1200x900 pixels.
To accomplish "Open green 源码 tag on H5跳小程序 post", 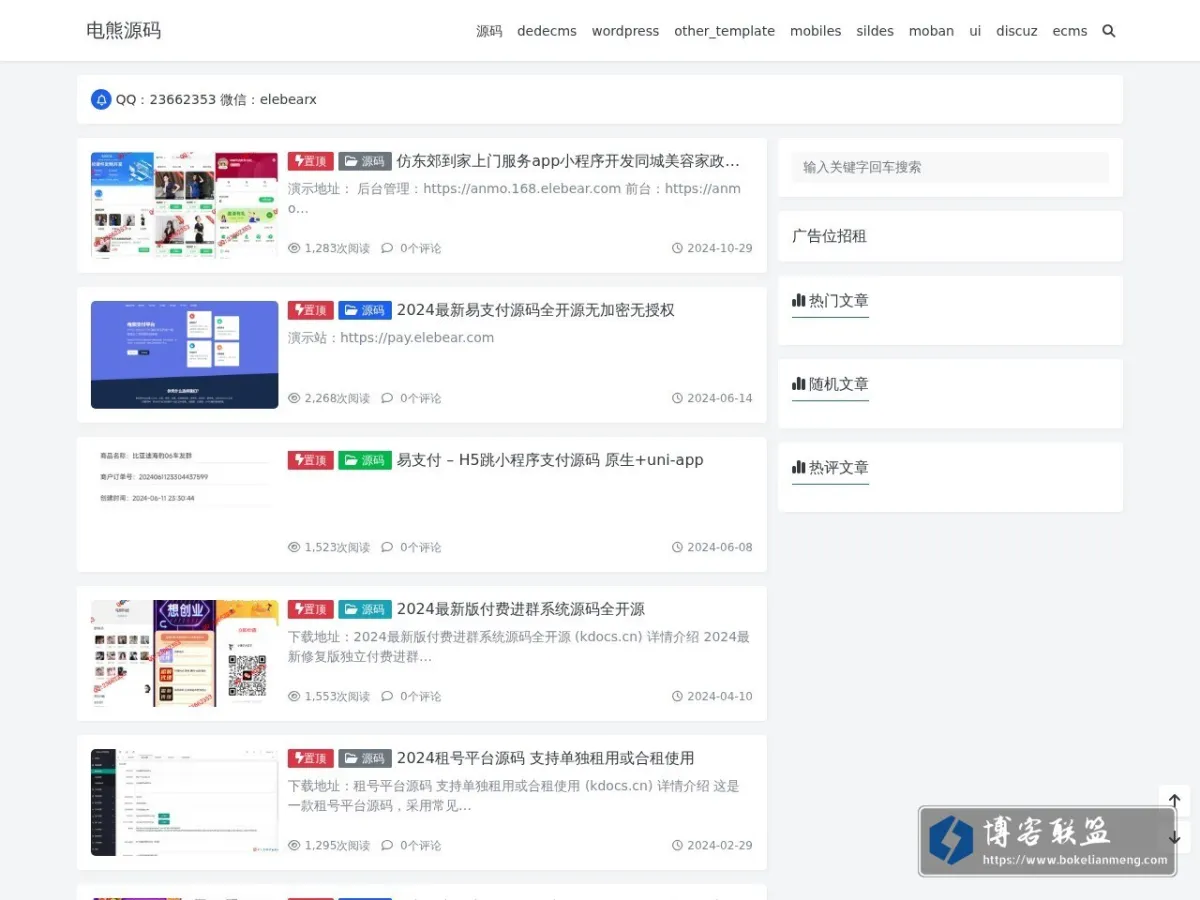I will tap(365, 460).
